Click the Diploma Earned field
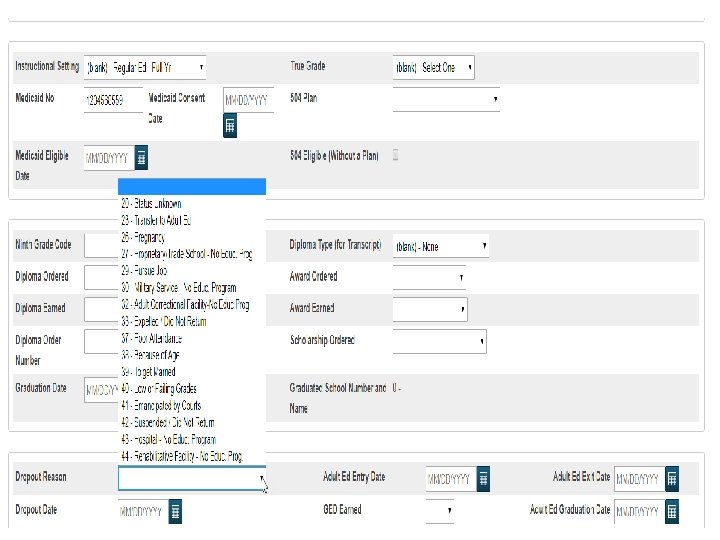 pos(101,309)
